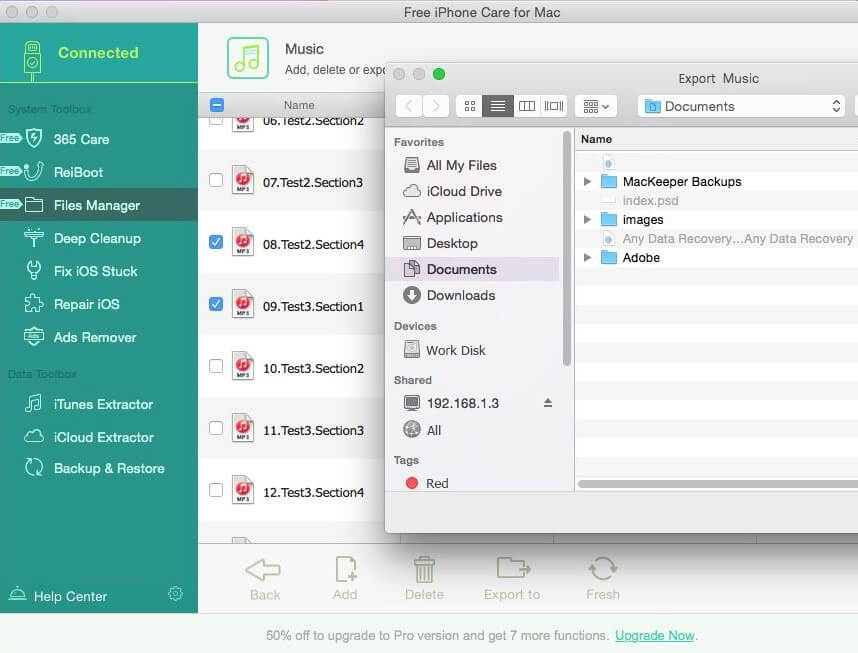Open the Documents location dropdown
Image resolution: width=858 pixels, height=653 pixels.
[x=741, y=106]
